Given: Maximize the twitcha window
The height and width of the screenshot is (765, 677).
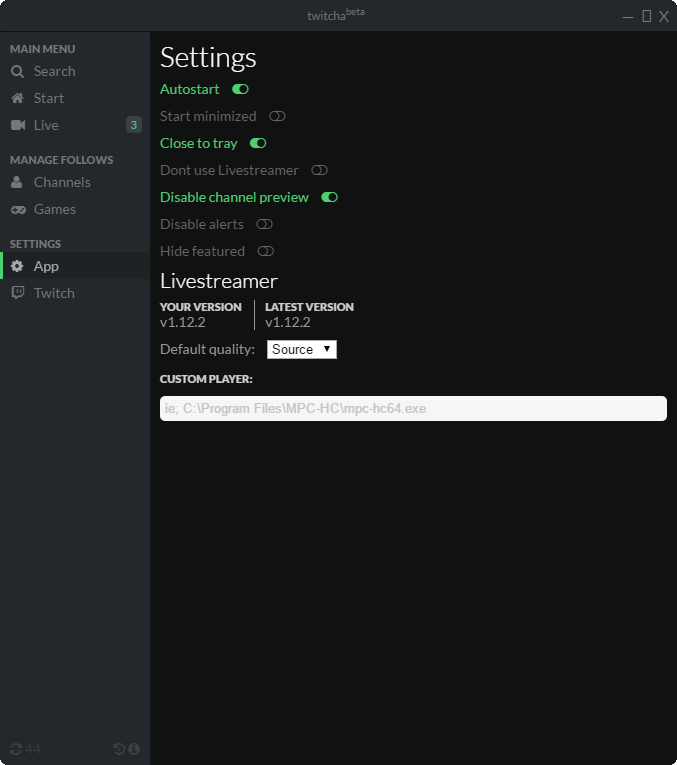Looking at the screenshot, I should point(646,16).
